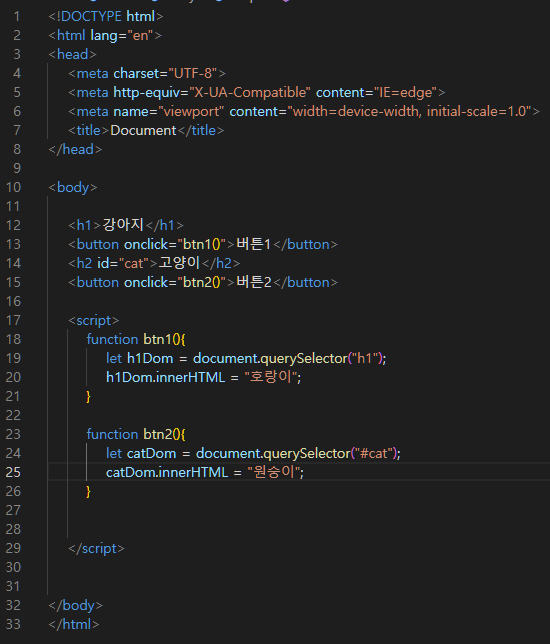This screenshot has height=644, width=550.
Task: Click the opening <head> tag
Action: pyautogui.click(x=73, y=54)
